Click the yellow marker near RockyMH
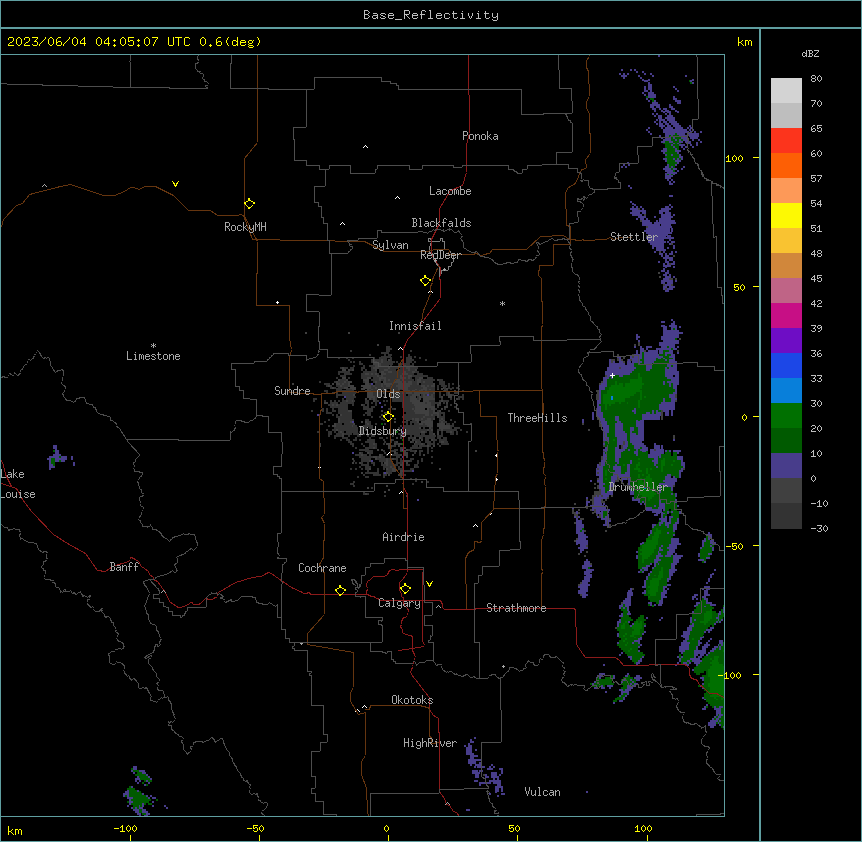The height and width of the screenshot is (842, 862). click(250, 203)
